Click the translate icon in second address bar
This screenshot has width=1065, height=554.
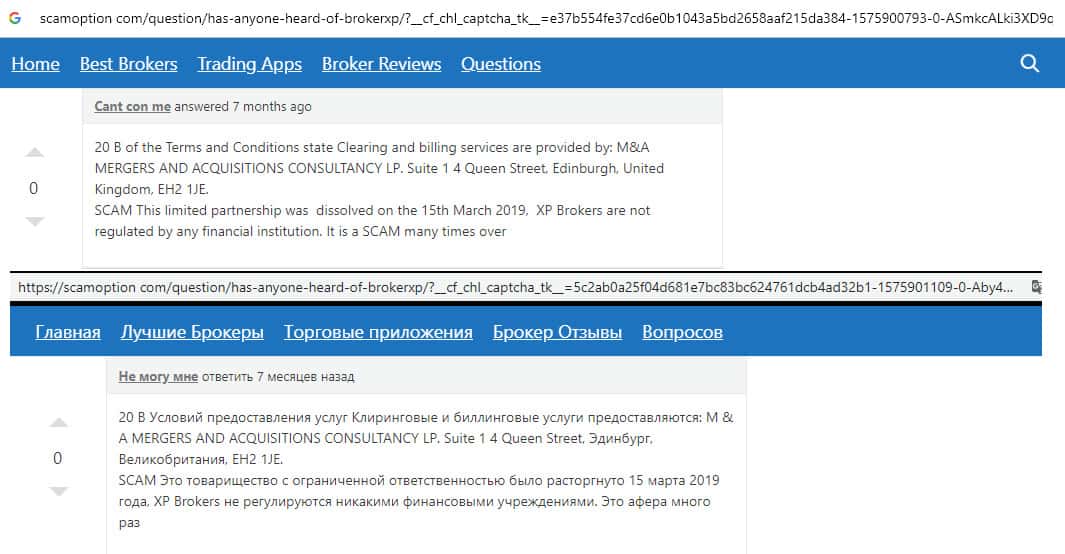click(1037, 287)
